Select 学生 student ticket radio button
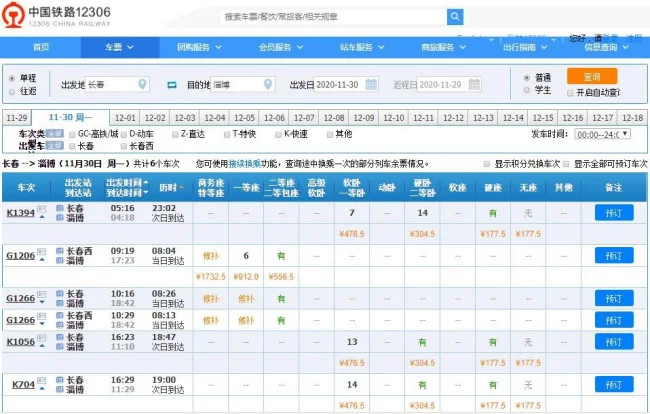The image size is (650, 414). coord(526,90)
